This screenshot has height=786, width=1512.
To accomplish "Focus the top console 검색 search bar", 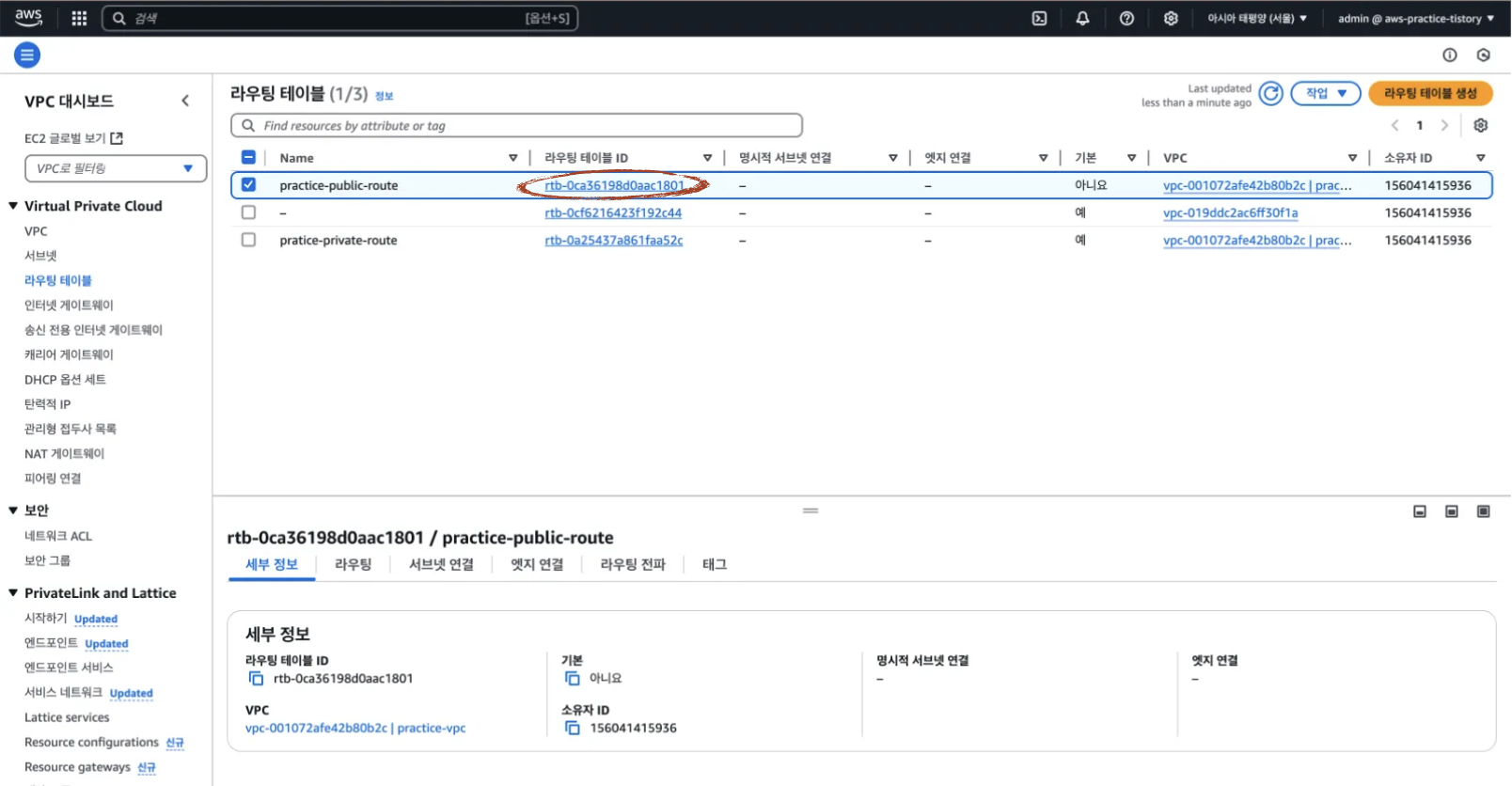I will (x=339, y=18).
